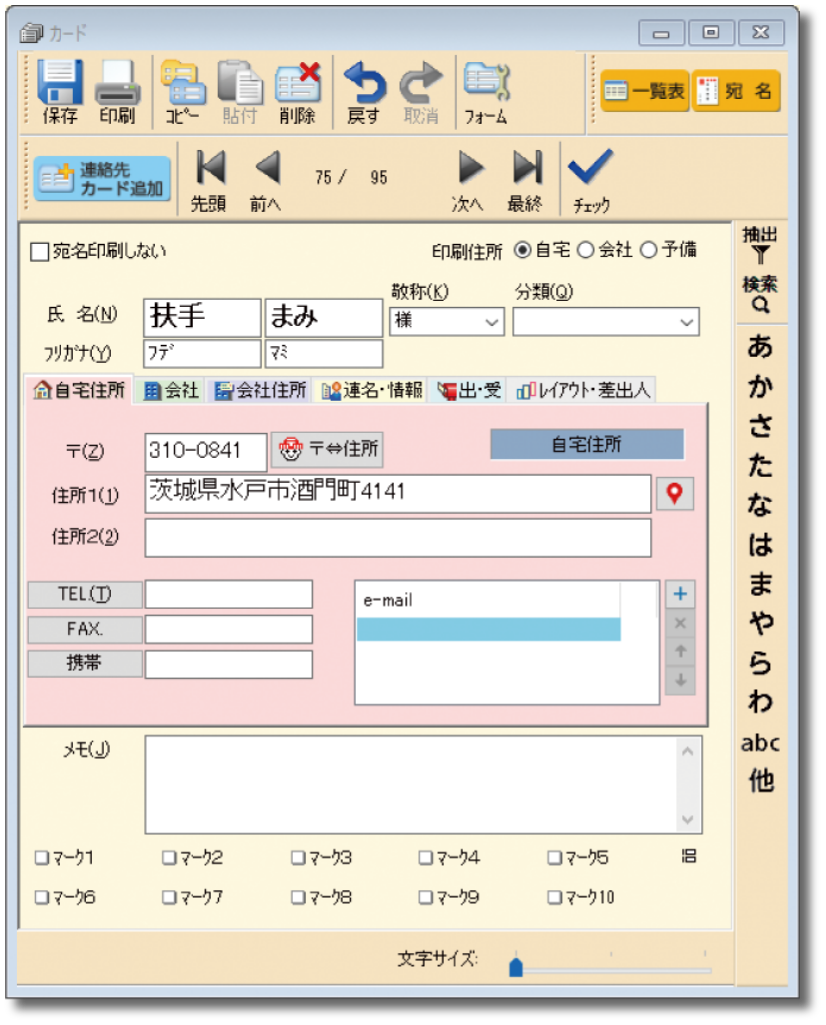Open the 一覧表 view button
This screenshot has height=1025, width=826.
click(x=645, y=89)
